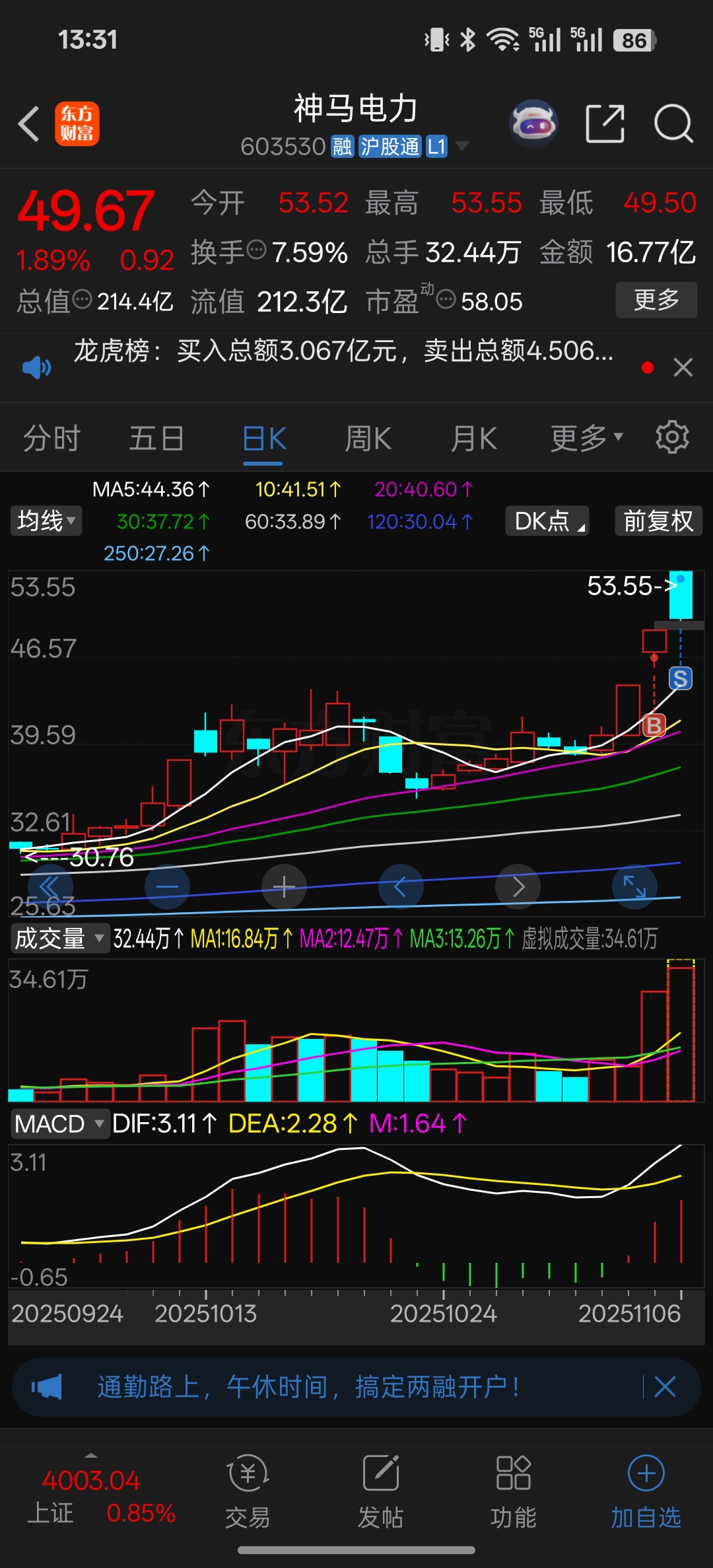Tap the 总值 info circle icon
This screenshot has height=1568, width=713.
[82, 299]
